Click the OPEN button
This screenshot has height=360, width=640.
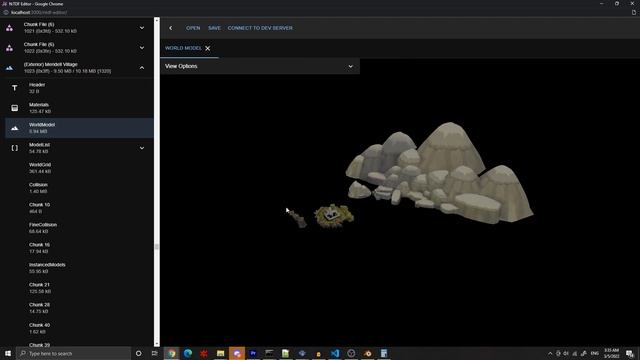(193, 28)
